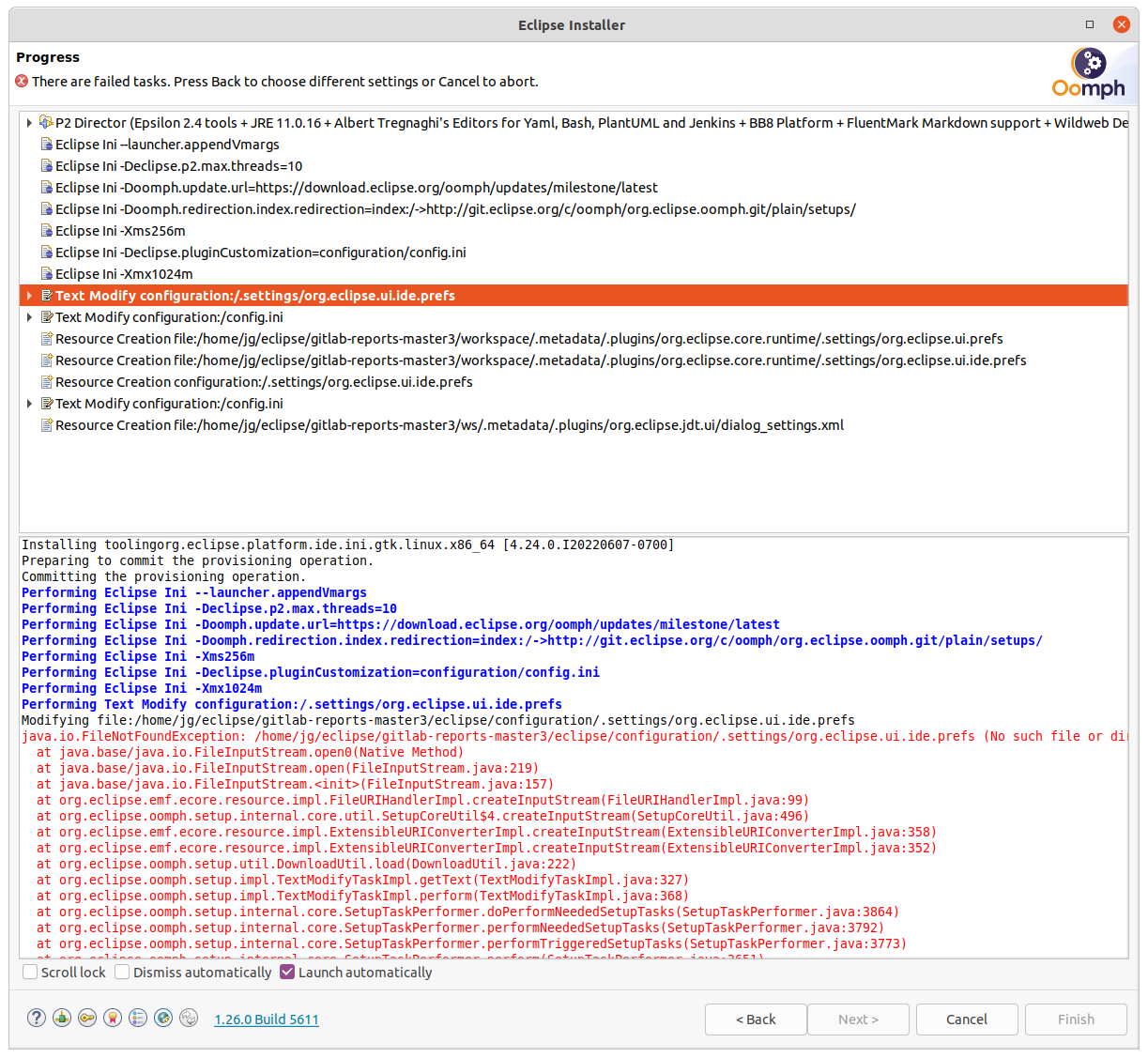Maximize the Eclipse Installer window
Image resolution: width=1148 pixels, height=1058 pixels.
click(x=1090, y=24)
